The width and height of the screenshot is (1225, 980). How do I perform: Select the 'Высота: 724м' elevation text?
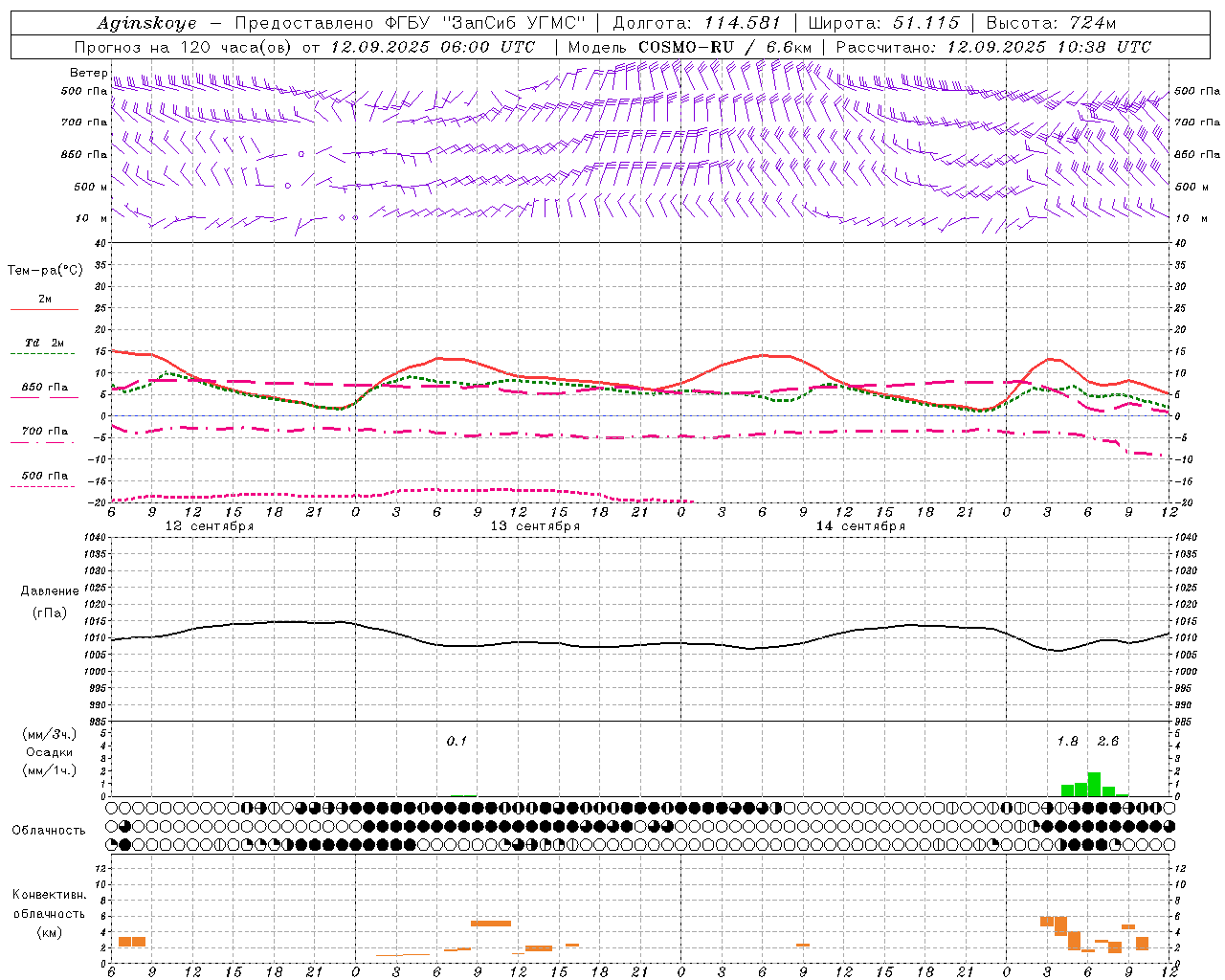coord(1051,23)
